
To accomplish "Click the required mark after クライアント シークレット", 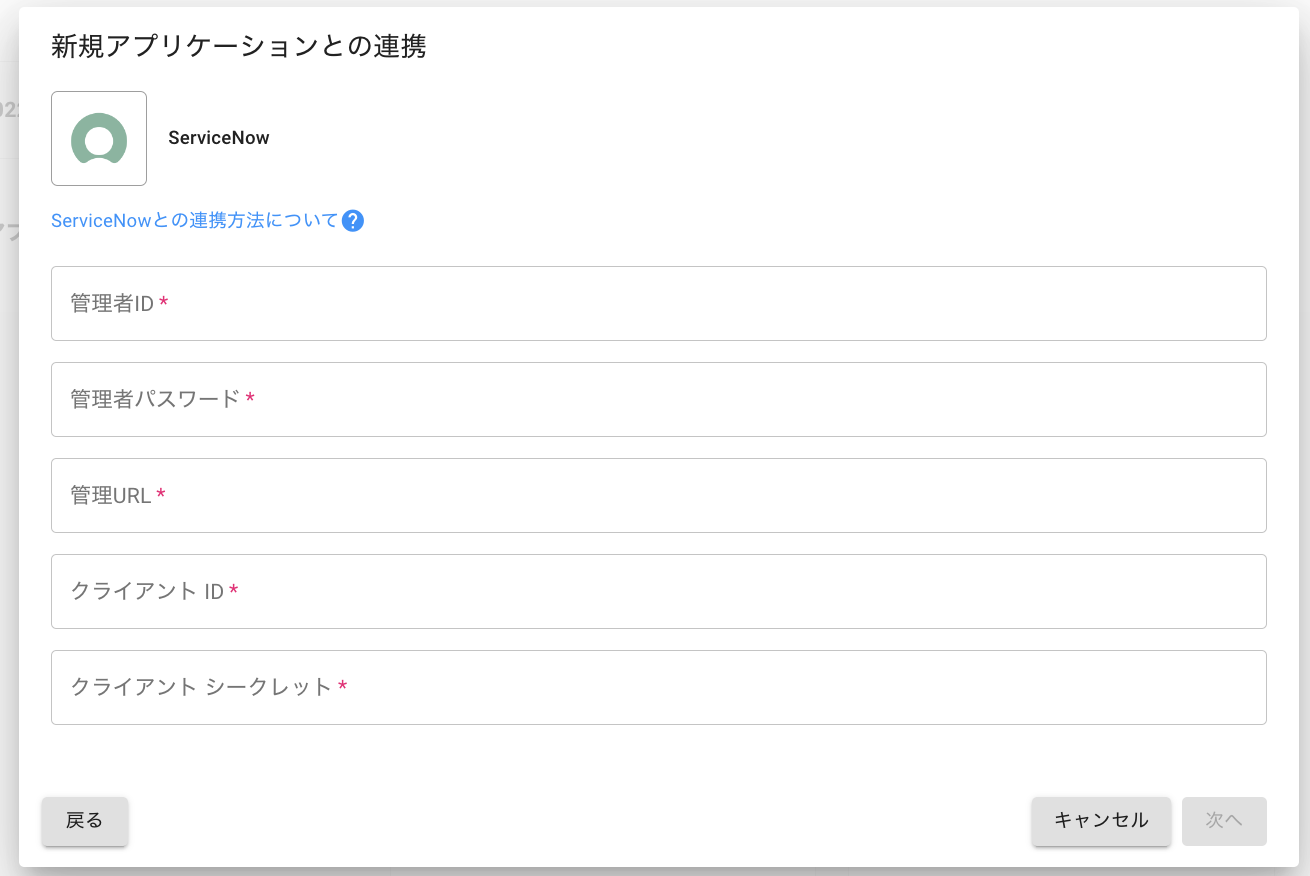I will pos(343,688).
